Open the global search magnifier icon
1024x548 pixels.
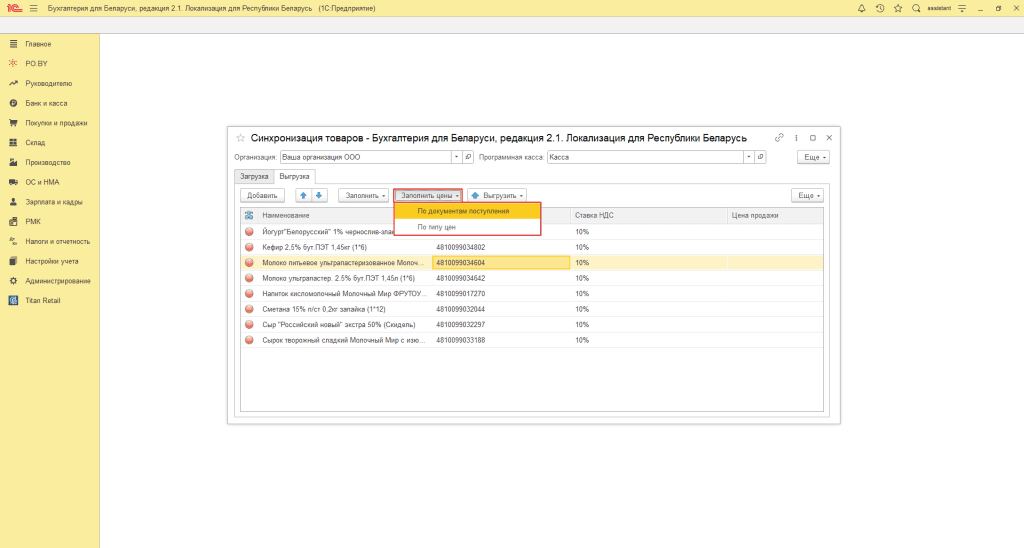[x=916, y=8]
